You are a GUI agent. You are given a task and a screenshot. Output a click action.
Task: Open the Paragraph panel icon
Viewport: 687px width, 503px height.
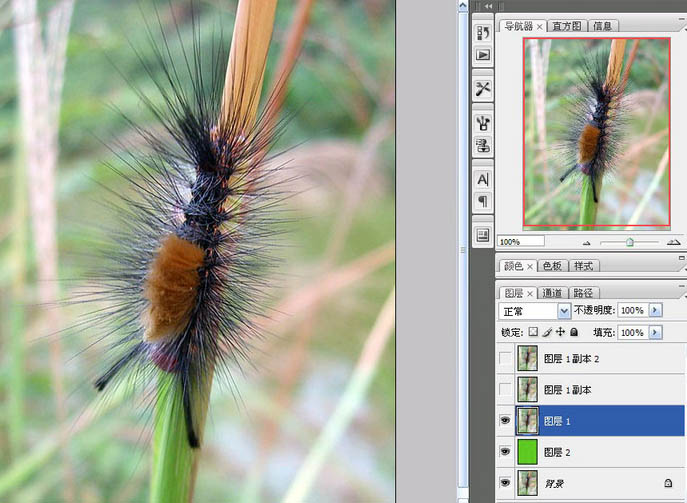pos(483,201)
